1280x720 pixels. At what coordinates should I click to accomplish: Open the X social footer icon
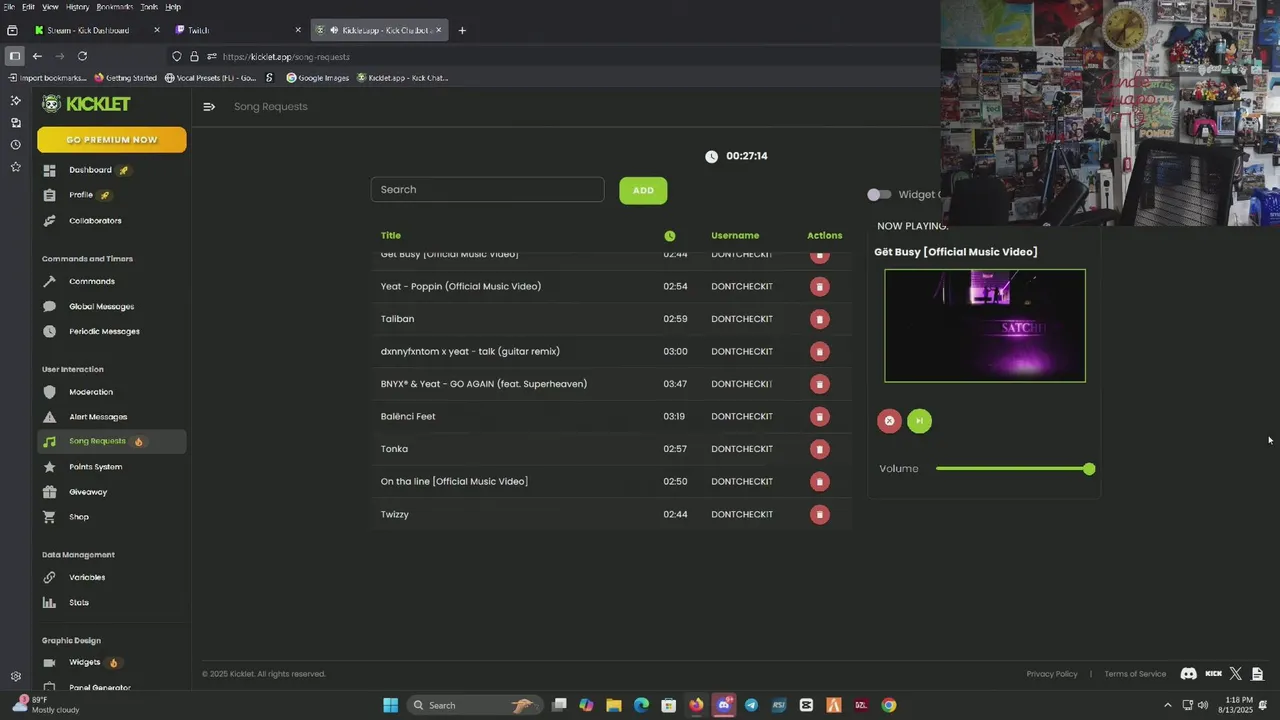click(x=1235, y=674)
